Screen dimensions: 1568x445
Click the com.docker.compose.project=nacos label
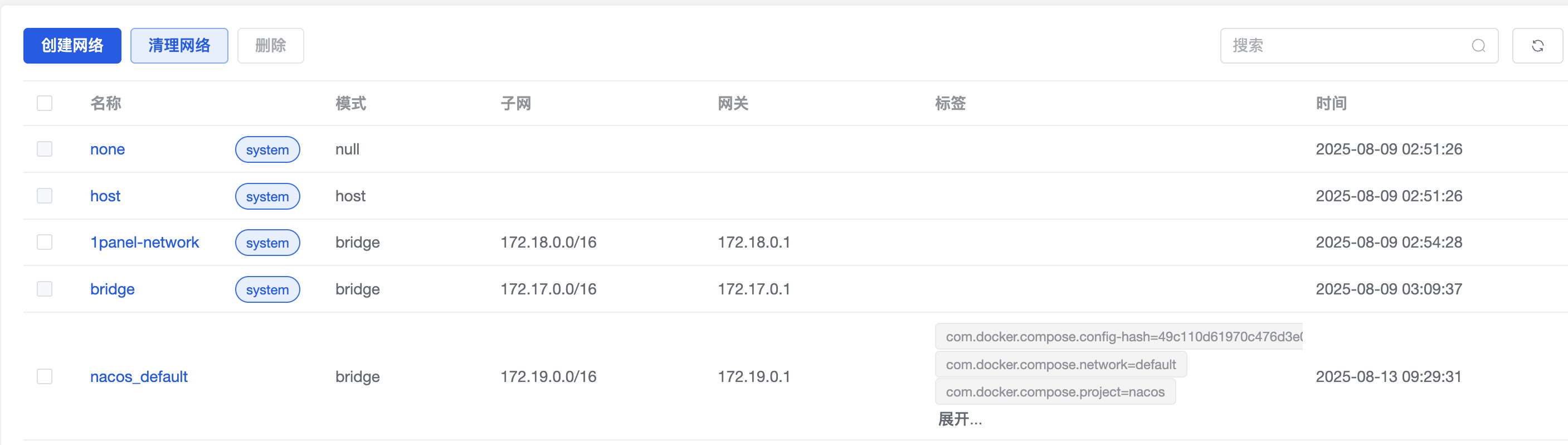pos(1055,391)
